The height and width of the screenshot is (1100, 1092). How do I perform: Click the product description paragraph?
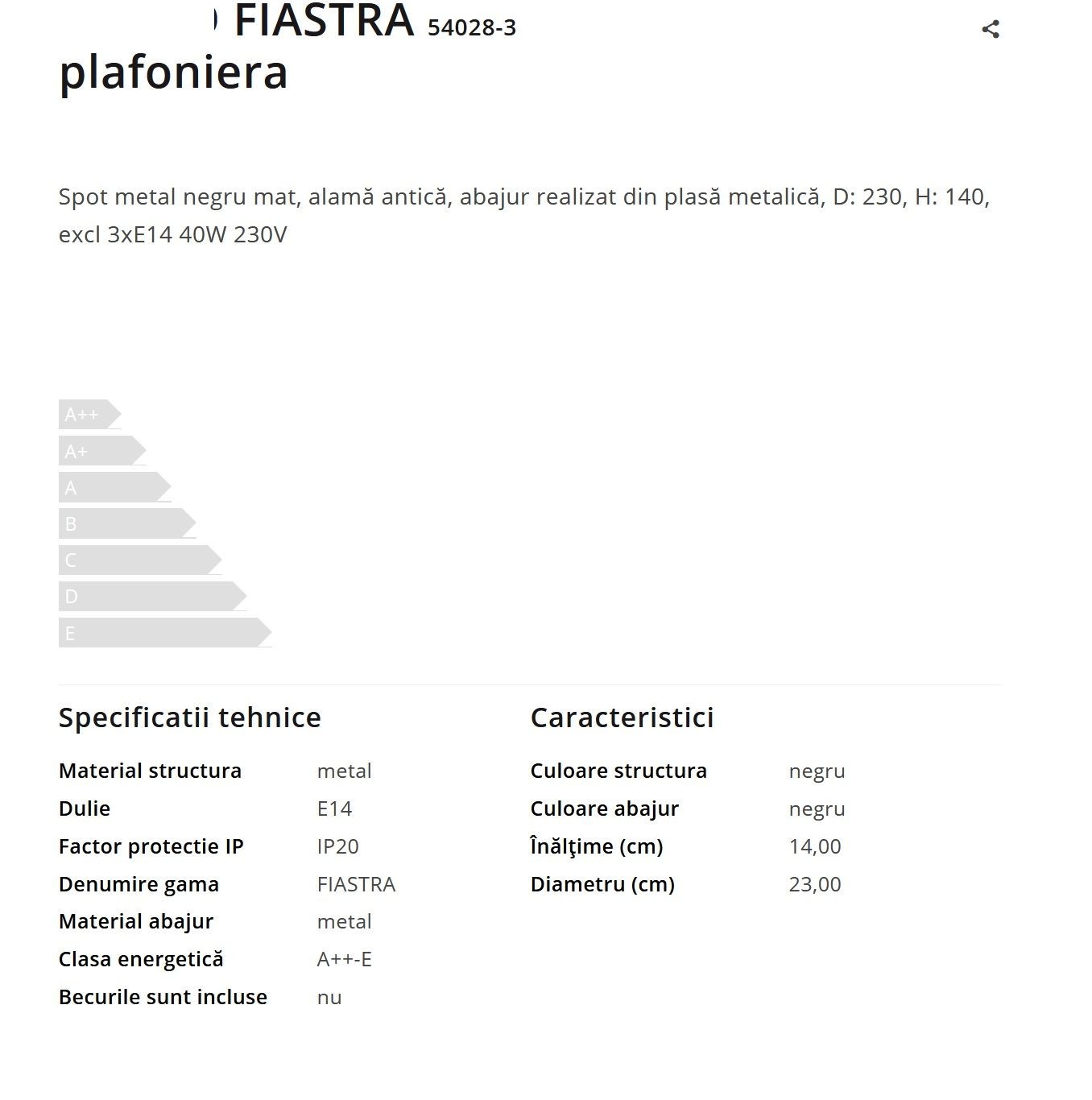[524, 216]
